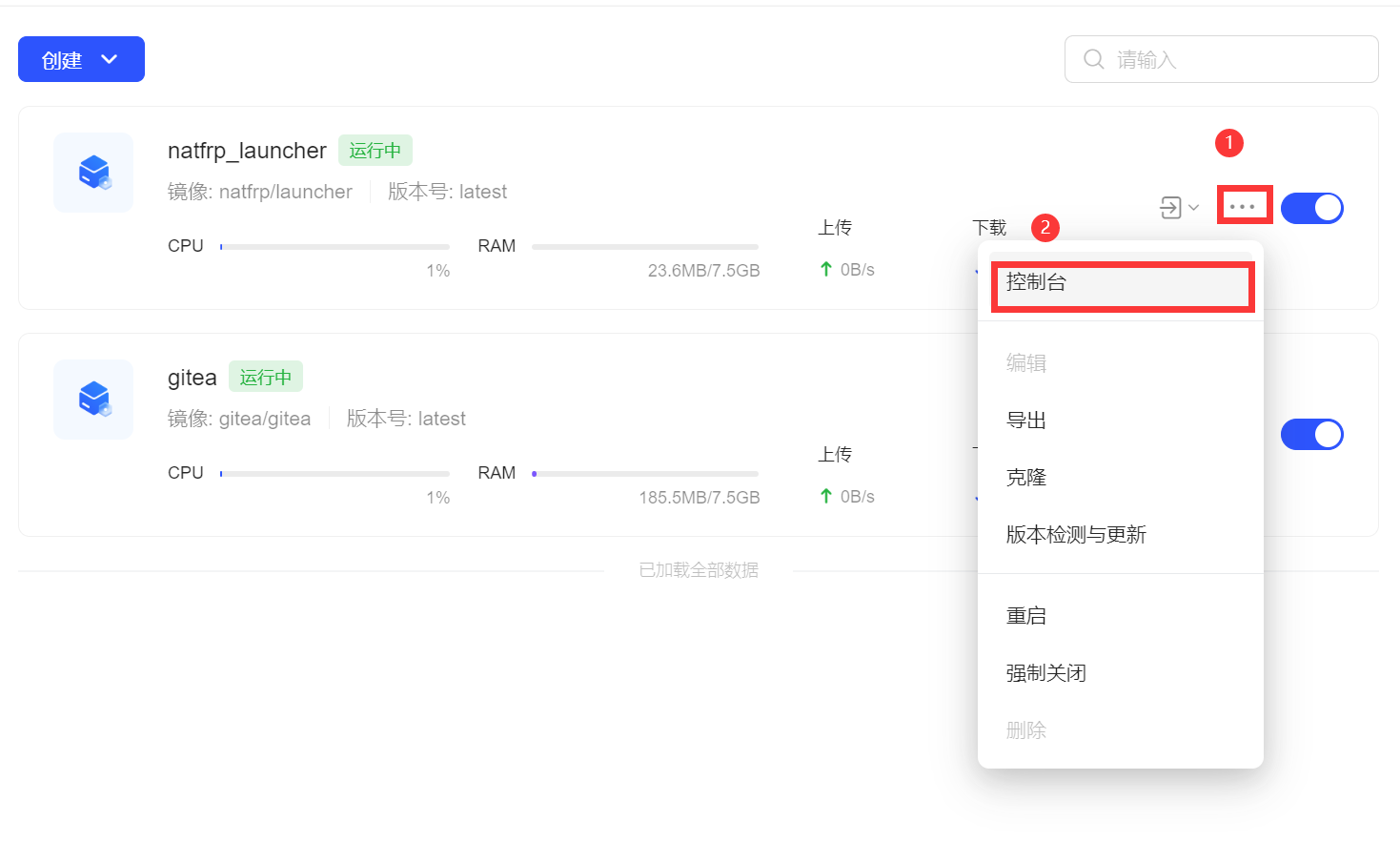Viewport: 1400px width, 862px height.
Task: Click the text 镜像: natfrp/launcher
Action: 260,192
